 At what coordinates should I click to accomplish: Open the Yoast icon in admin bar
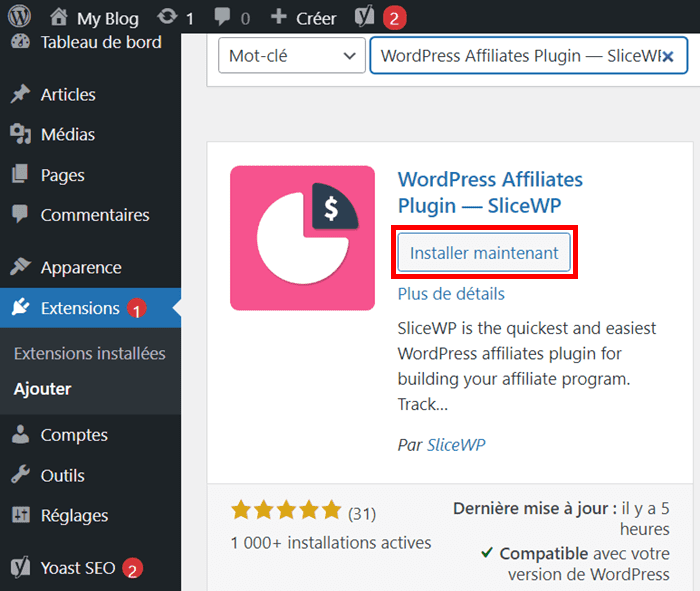click(x=364, y=17)
